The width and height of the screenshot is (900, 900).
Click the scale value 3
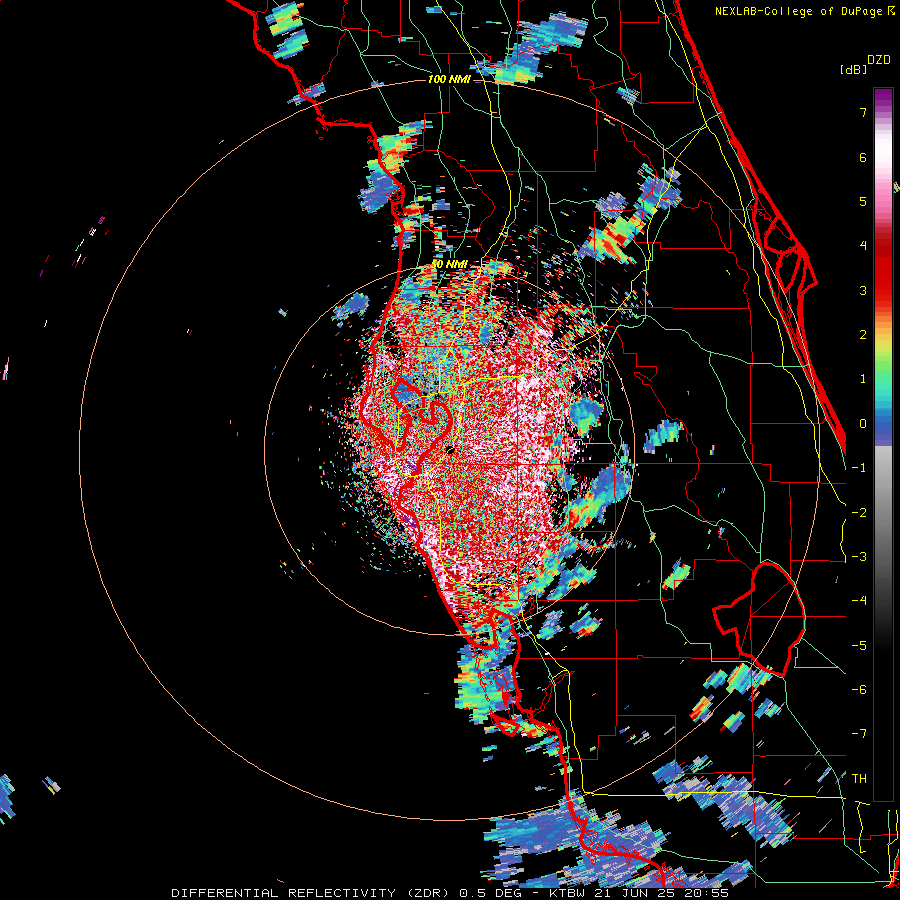(x=863, y=290)
